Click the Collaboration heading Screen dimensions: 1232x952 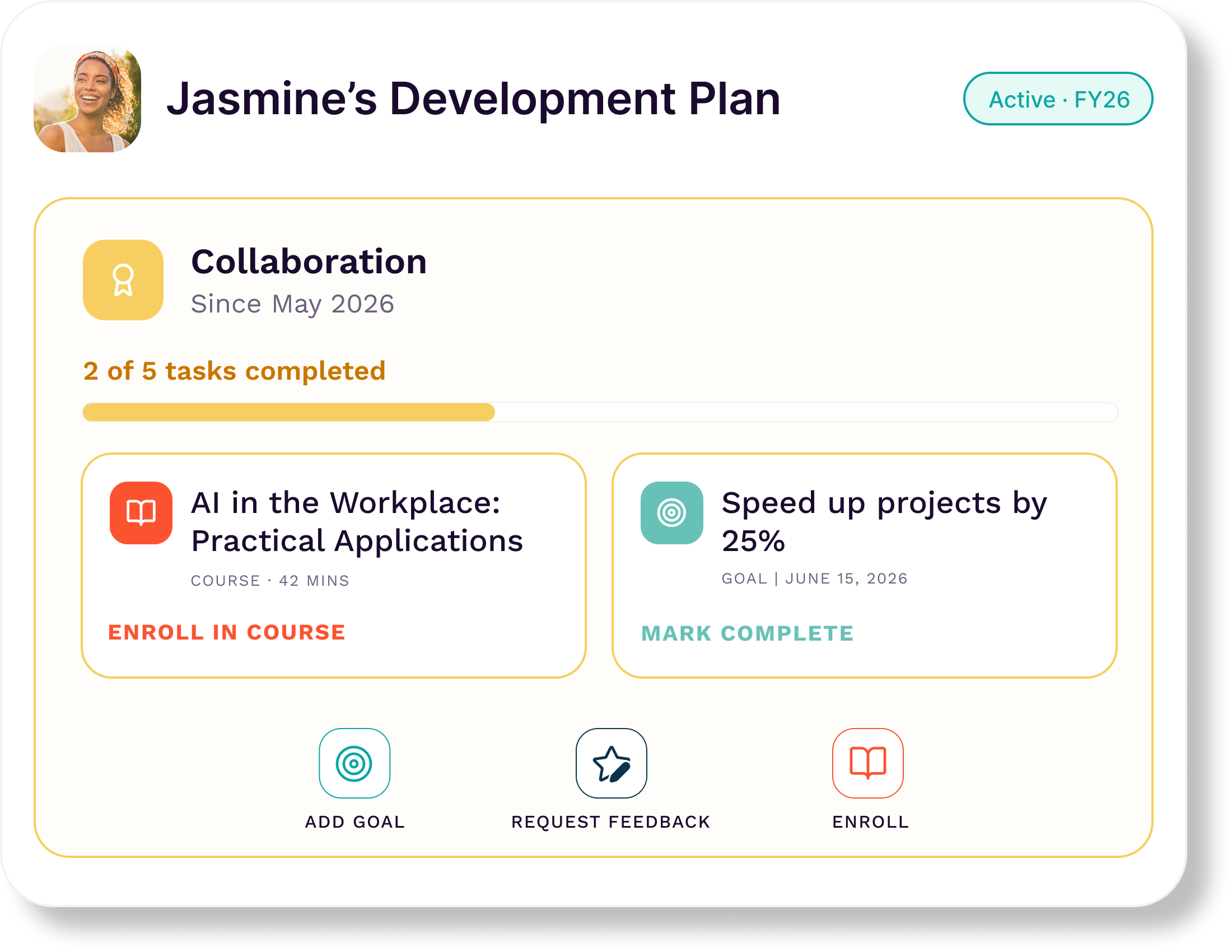pyautogui.click(x=309, y=262)
